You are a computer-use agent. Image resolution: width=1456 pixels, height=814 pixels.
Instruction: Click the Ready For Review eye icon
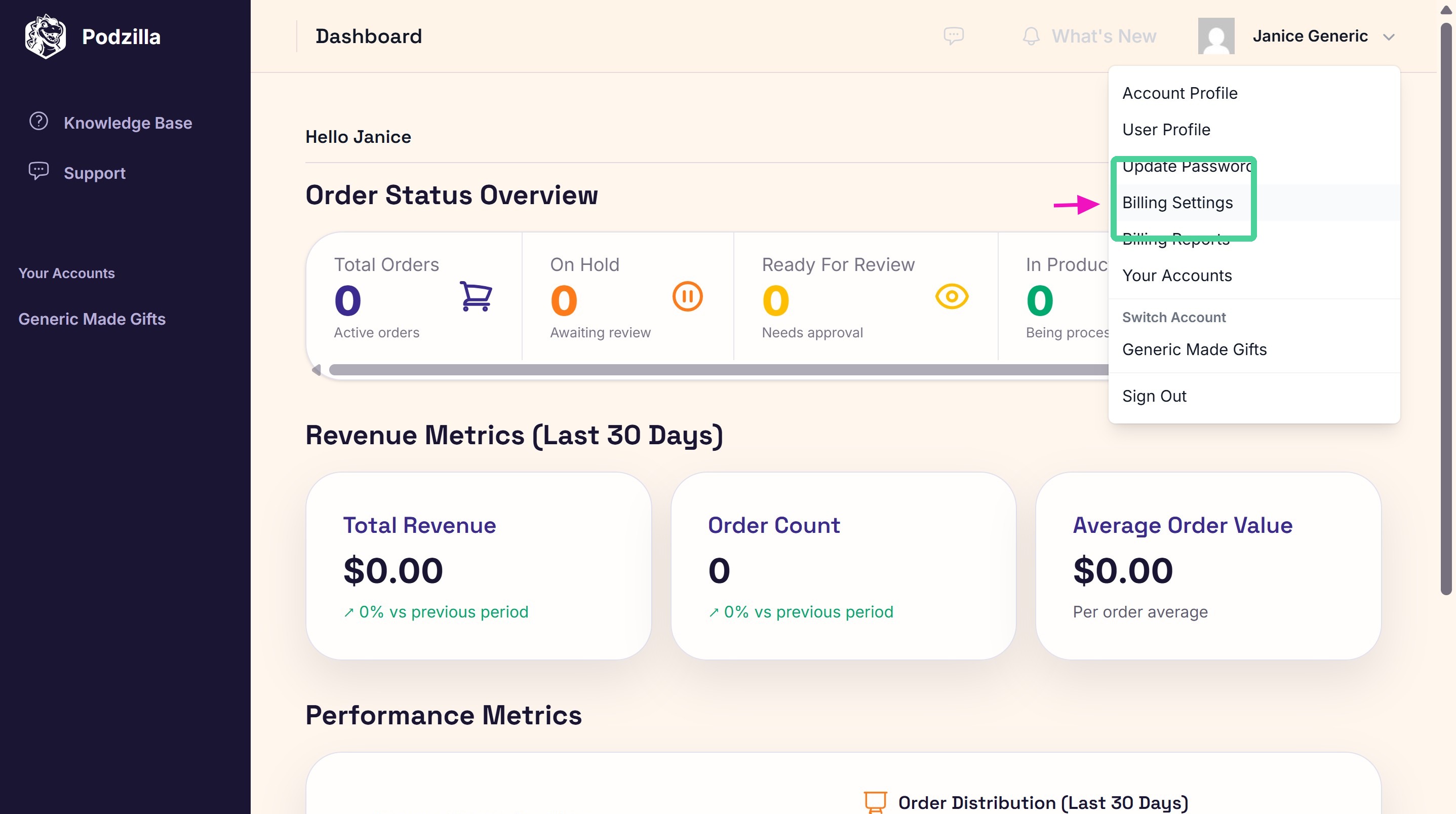pyautogui.click(x=952, y=296)
